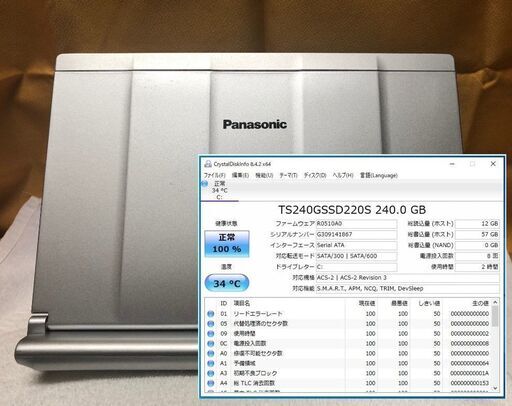Click the status orb of attribute row A0
512x406 pixels.
click(211, 353)
